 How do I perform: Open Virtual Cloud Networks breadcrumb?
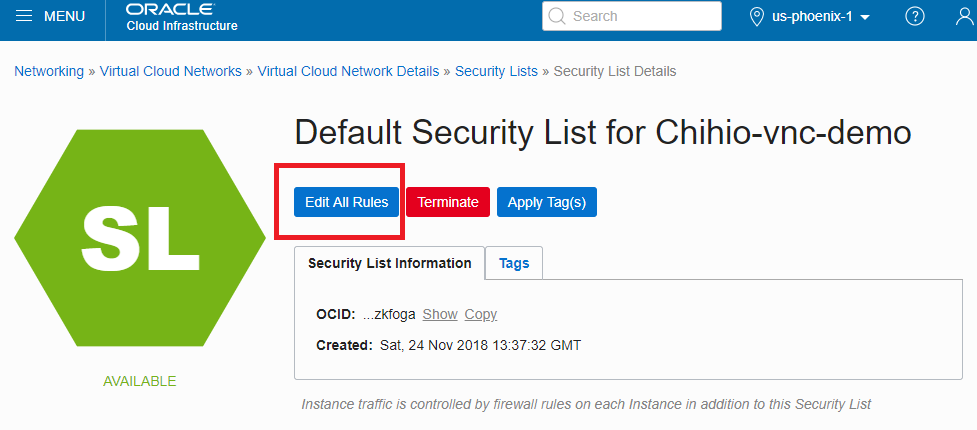click(171, 71)
